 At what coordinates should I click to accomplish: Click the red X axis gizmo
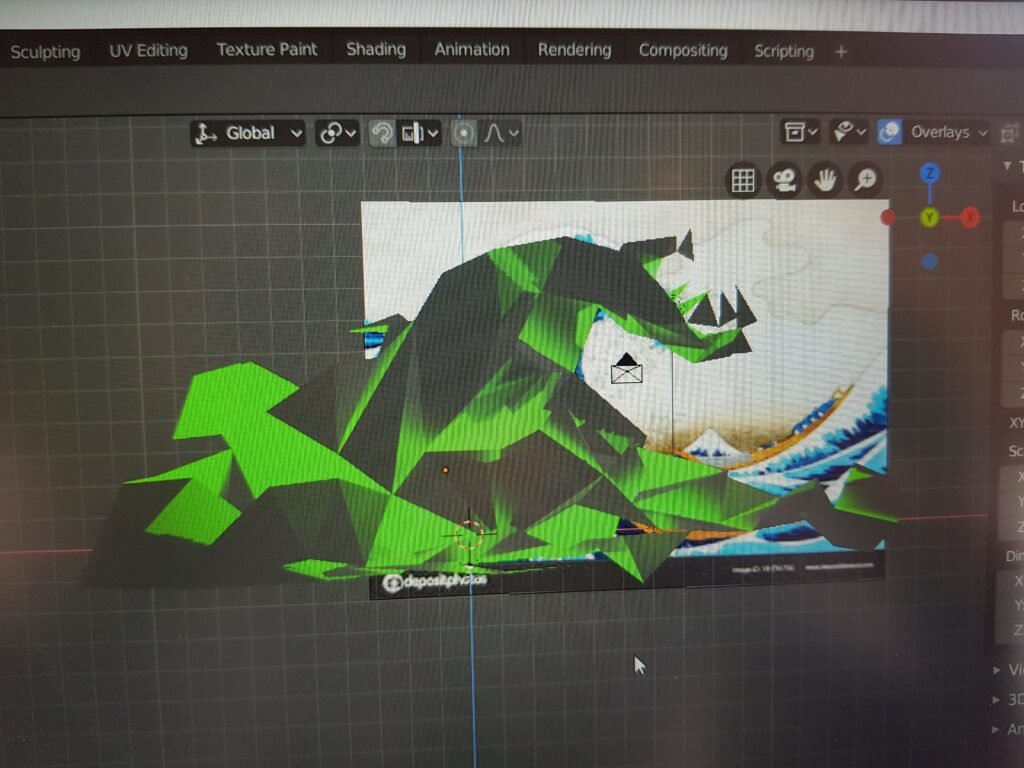click(x=970, y=217)
